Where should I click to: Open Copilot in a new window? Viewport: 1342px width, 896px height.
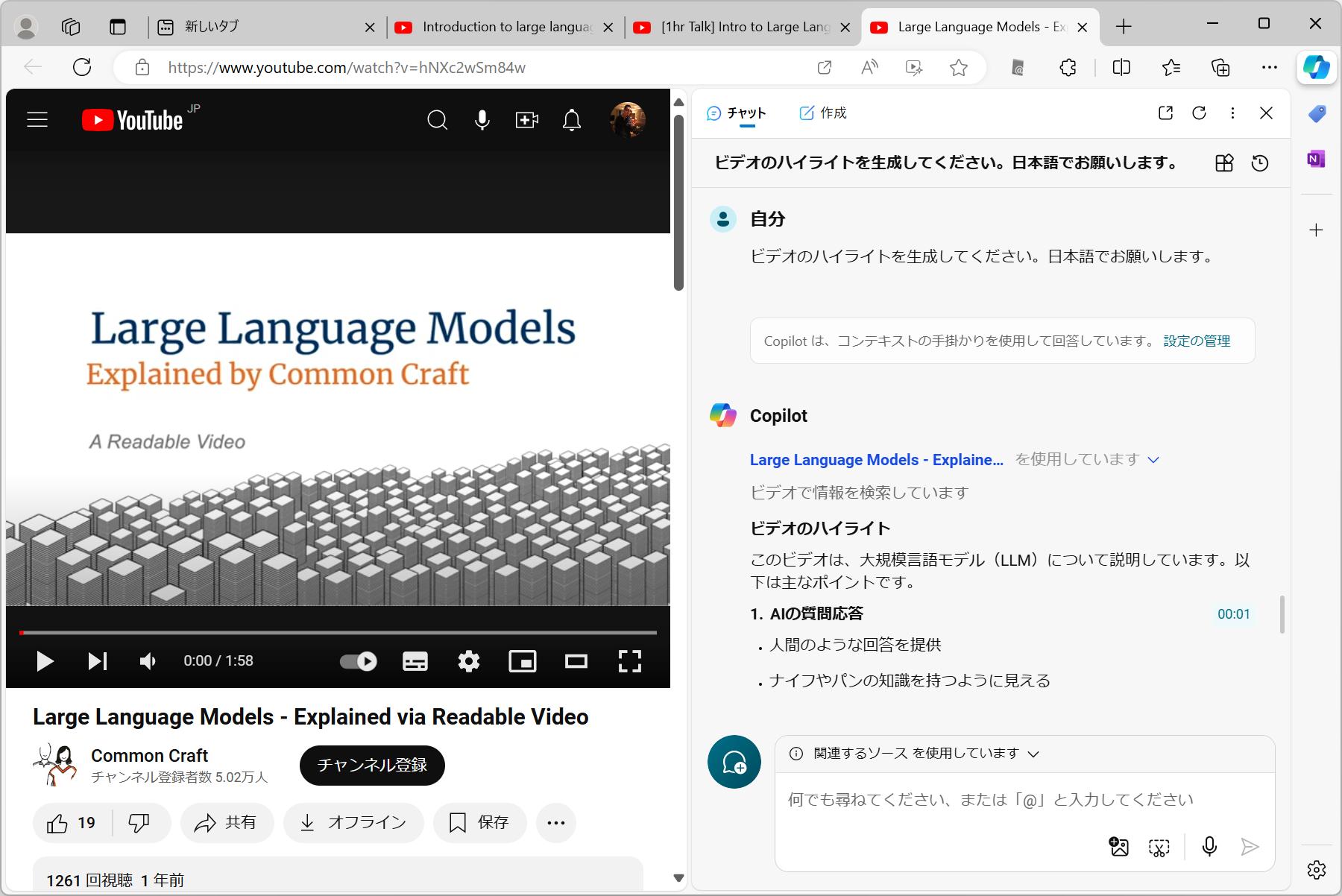point(1166,113)
